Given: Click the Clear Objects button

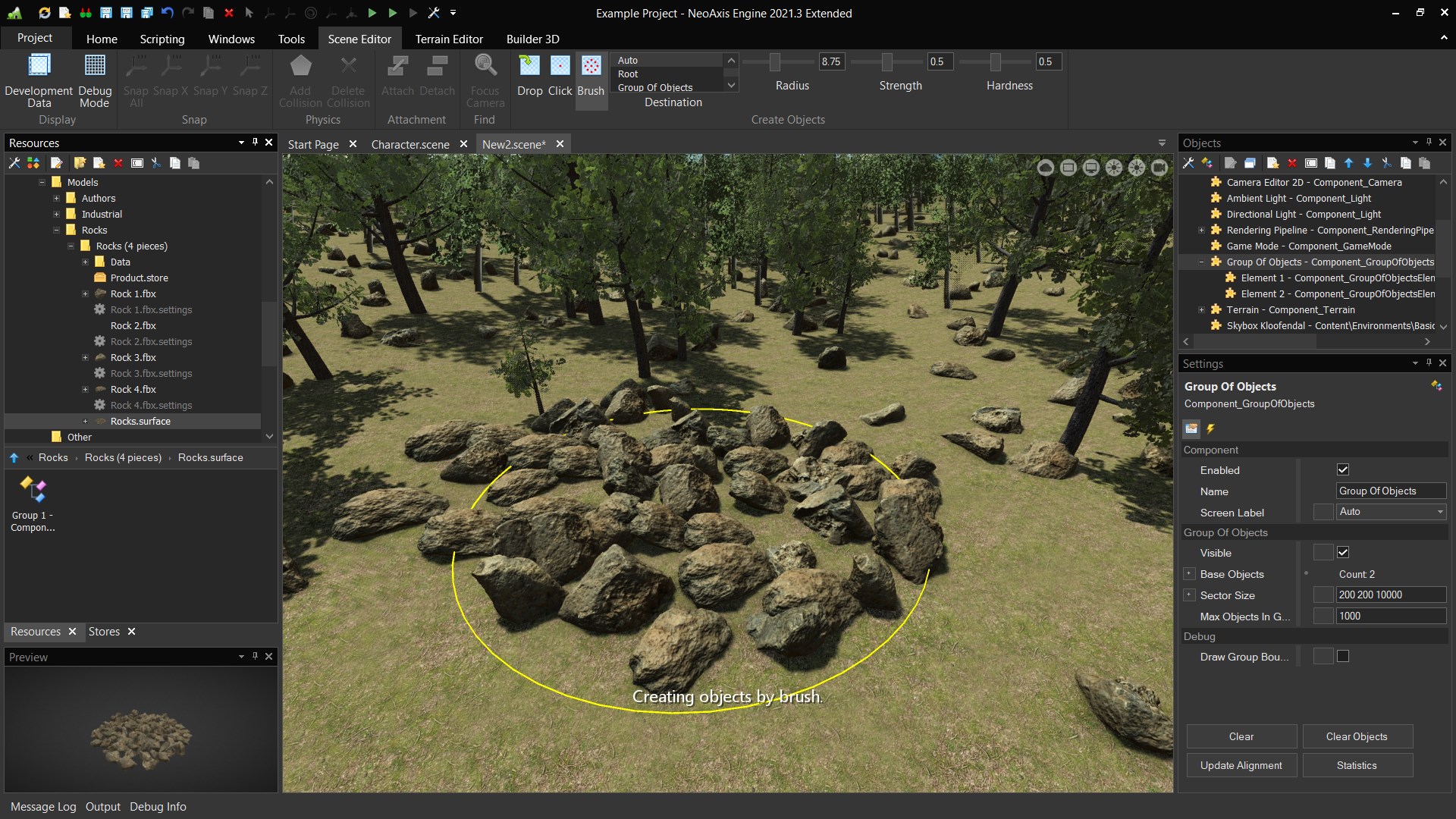Looking at the screenshot, I should click(x=1357, y=736).
